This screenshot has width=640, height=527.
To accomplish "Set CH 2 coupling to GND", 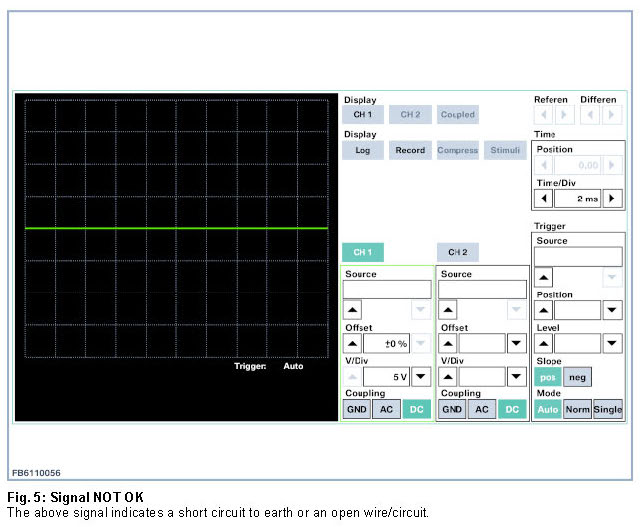I will click(x=452, y=410).
